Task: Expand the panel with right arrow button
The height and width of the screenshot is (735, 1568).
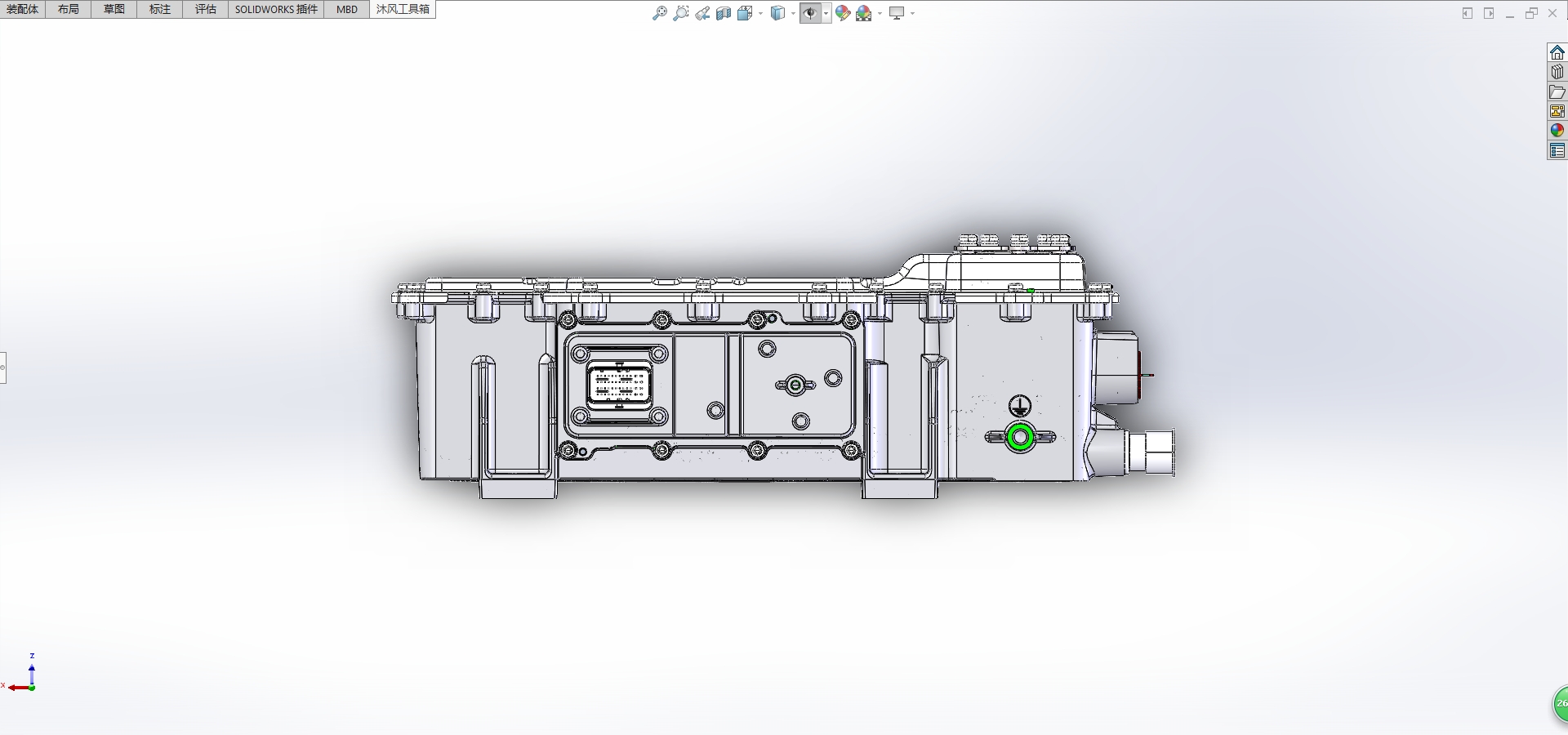Action: point(1489,13)
